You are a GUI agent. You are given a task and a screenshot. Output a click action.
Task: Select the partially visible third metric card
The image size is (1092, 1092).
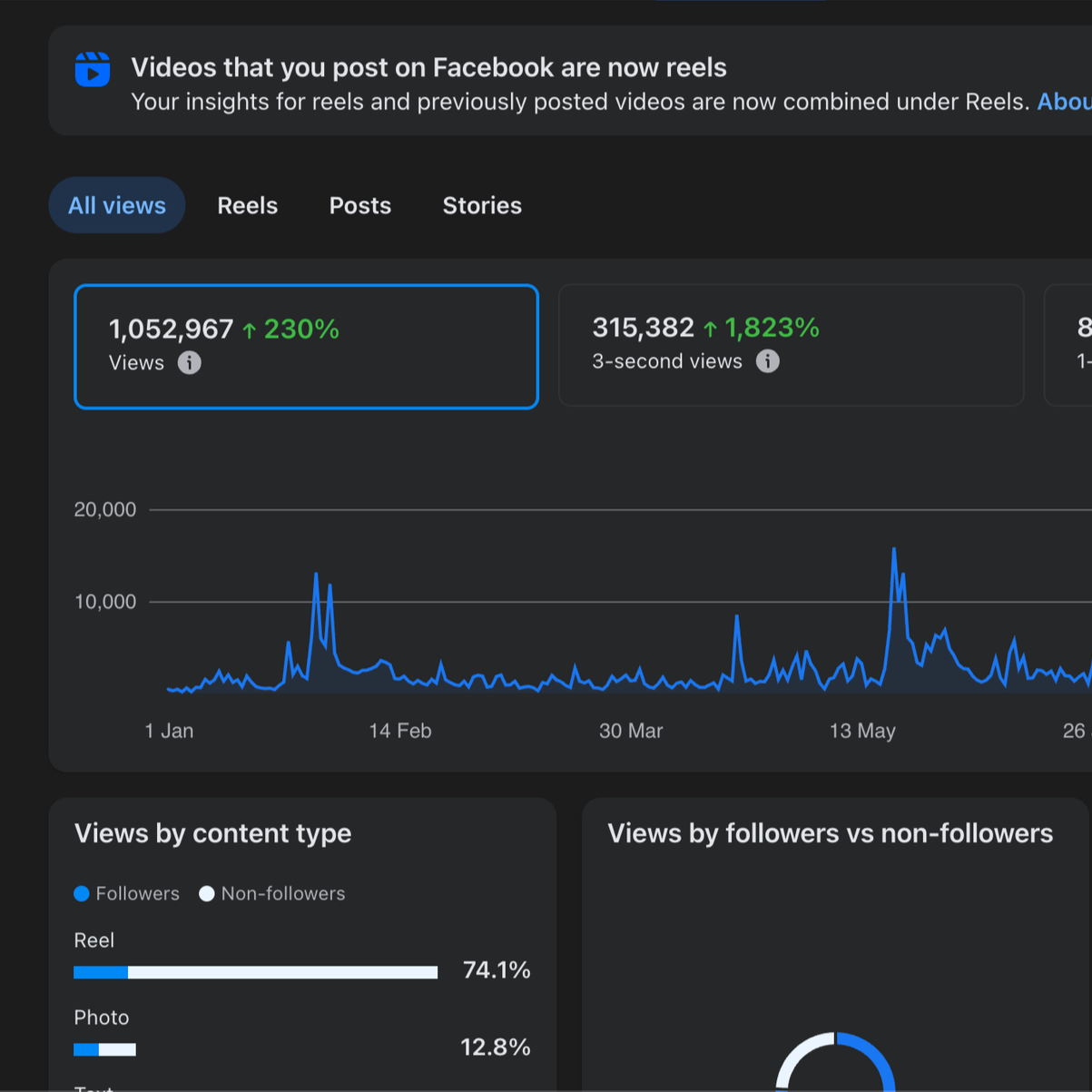point(1068,345)
